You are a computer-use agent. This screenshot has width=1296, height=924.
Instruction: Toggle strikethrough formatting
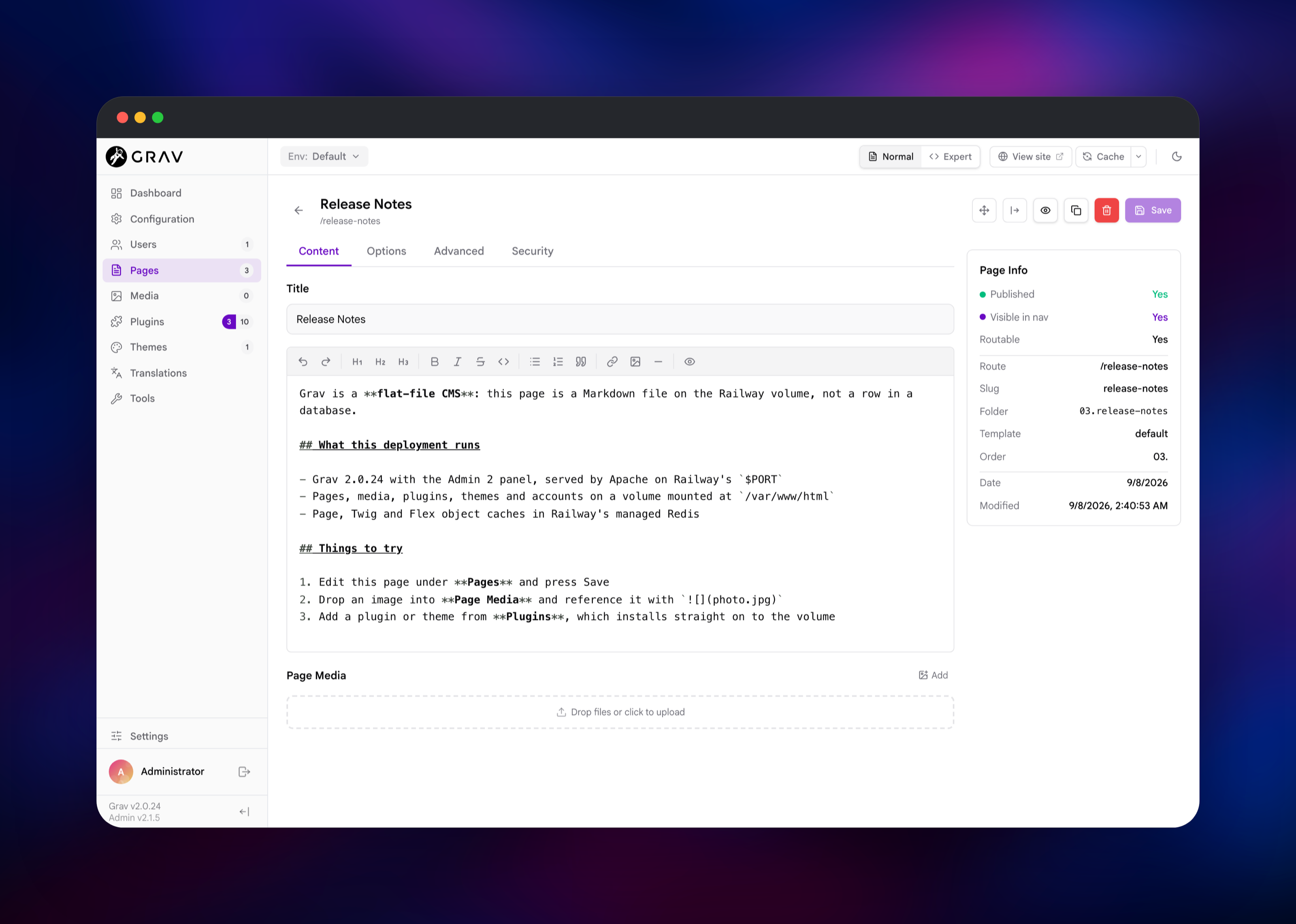(480, 362)
